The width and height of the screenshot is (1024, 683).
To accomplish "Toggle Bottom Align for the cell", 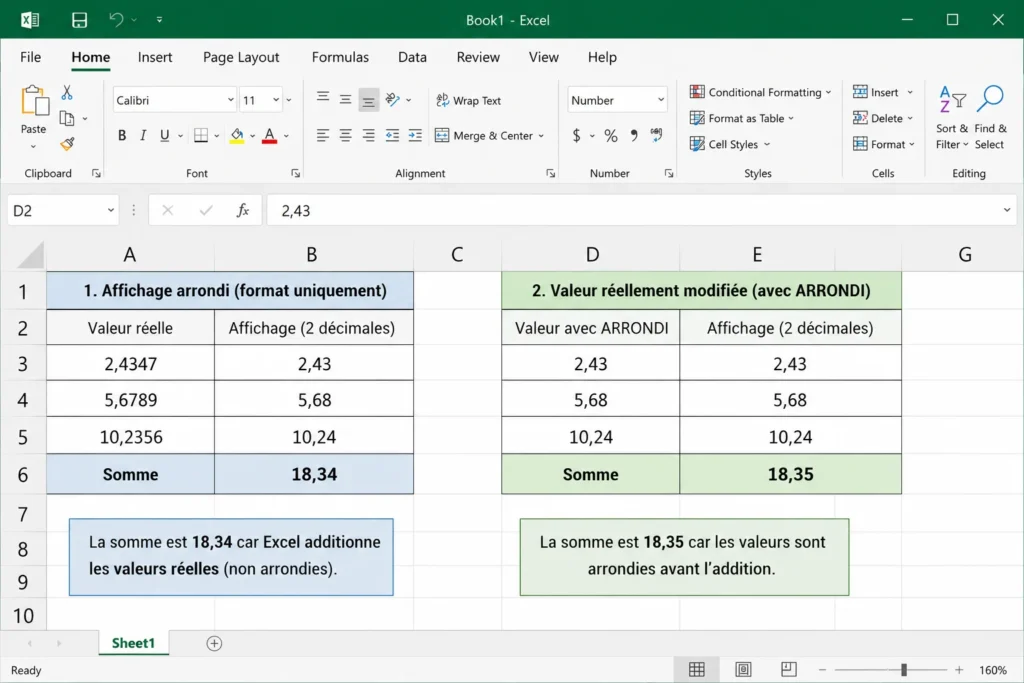I will pyautogui.click(x=369, y=100).
